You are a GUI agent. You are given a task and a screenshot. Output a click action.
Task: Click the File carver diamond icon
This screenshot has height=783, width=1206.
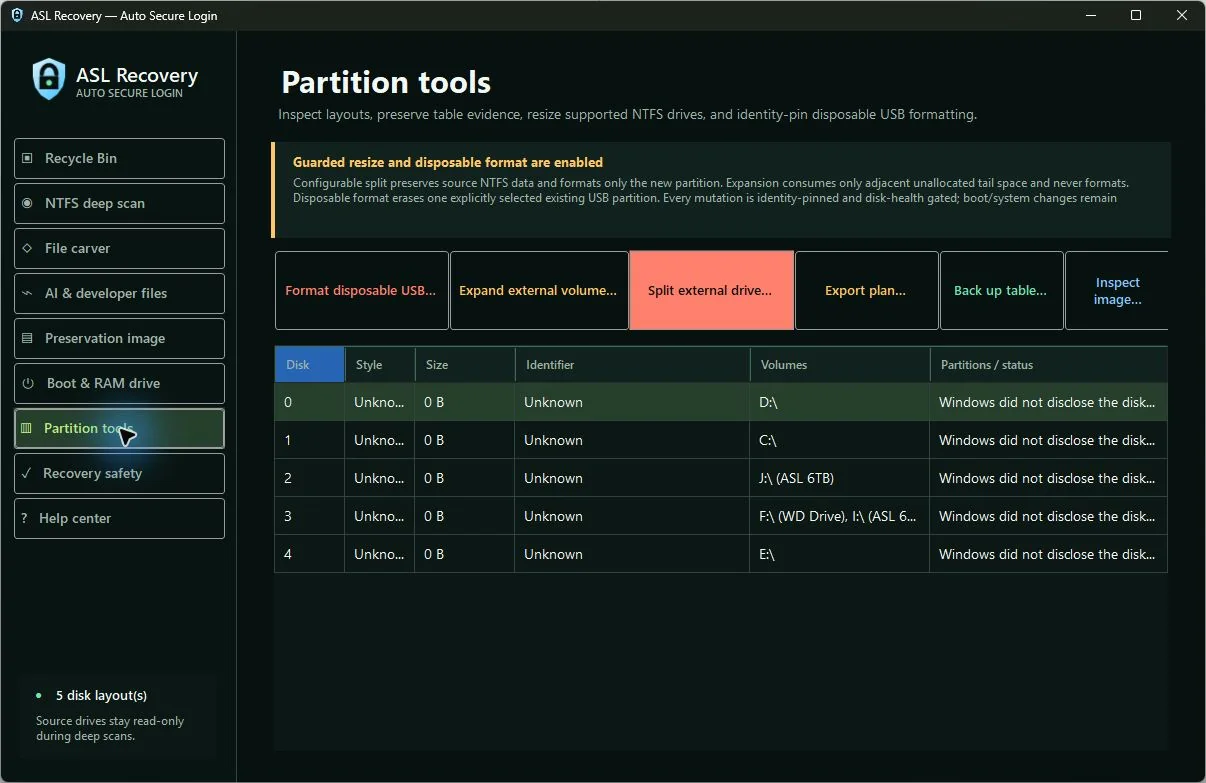click(27, 248)
